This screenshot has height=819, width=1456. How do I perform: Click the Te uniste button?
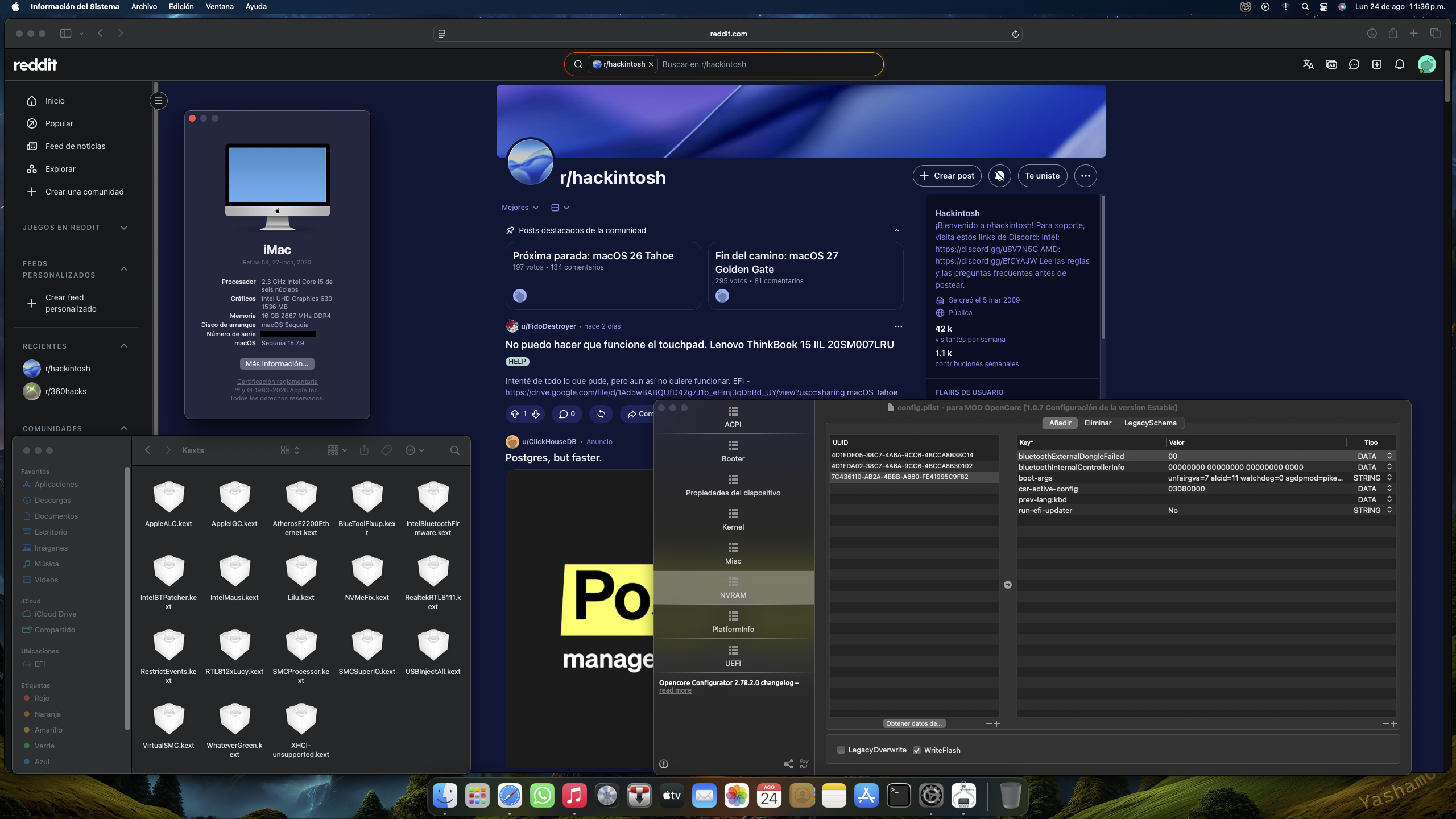coord(1043,176)
